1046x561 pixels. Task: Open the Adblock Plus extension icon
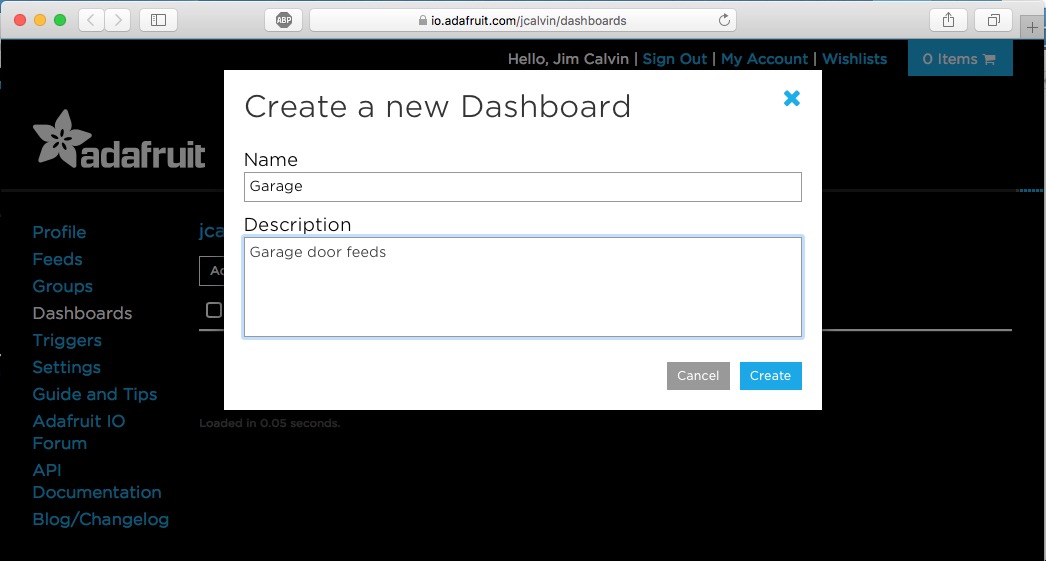[284, 20]
